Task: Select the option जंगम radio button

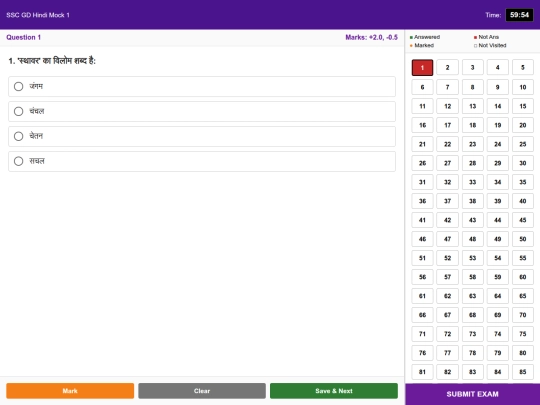Action: (19, 86)
